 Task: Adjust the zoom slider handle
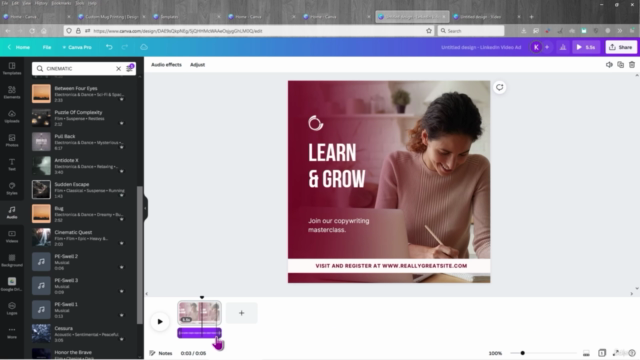click(522, 353)
